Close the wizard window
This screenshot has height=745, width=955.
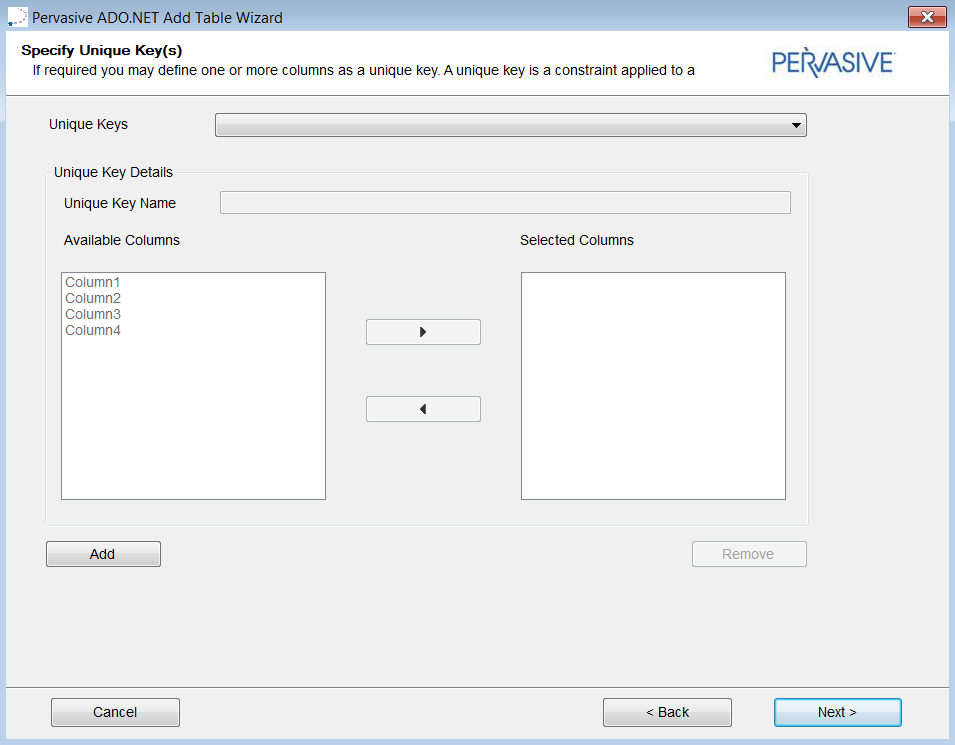(x=927, y=17)
